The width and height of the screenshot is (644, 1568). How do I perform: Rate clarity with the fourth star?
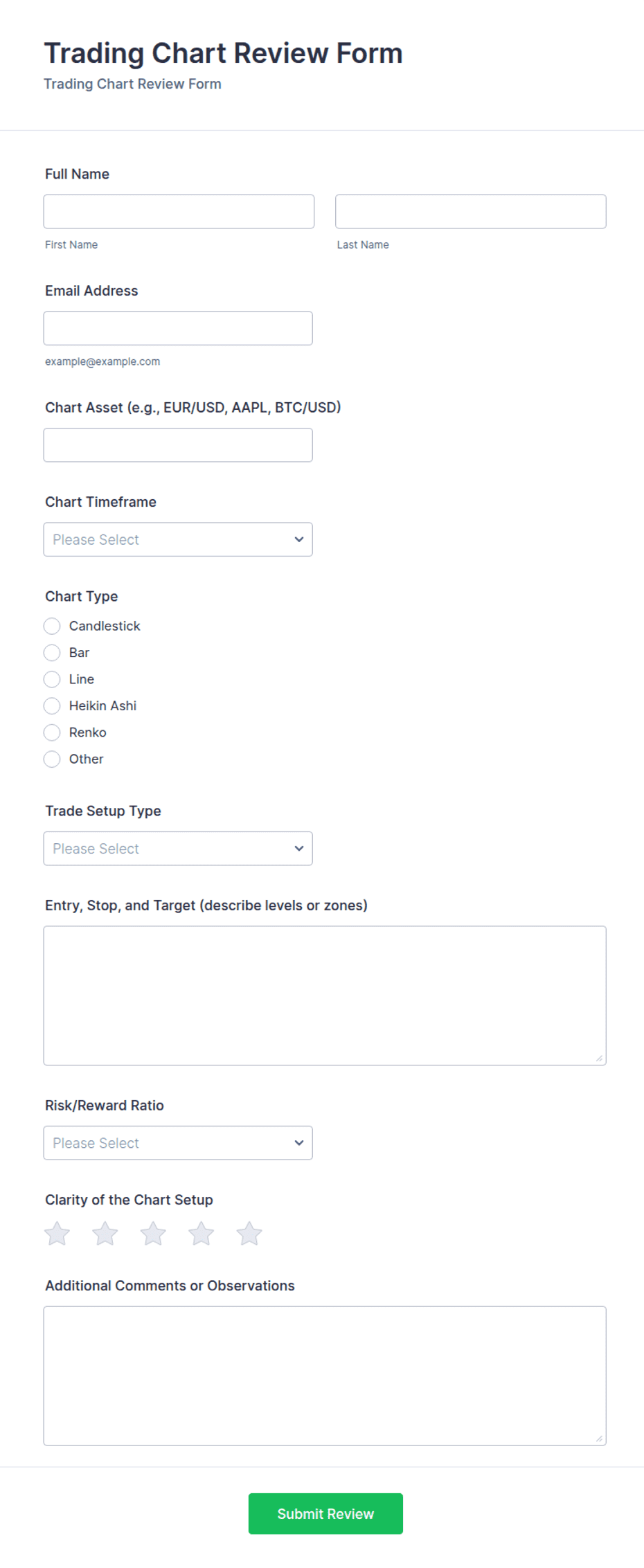pyautogui.click(x=201, y=1233)
